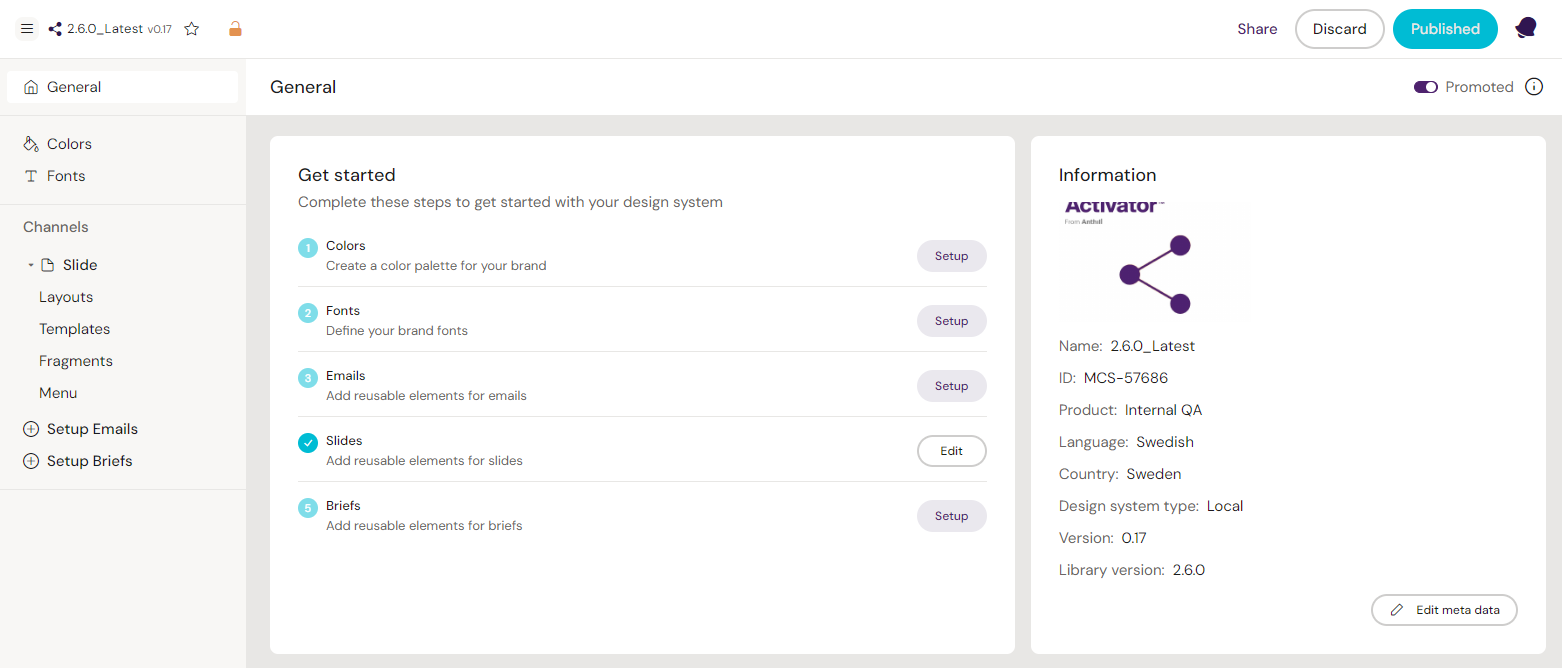Click the share icon next to 2.6.0_Latest
This screenshot has width=1562, height=668.
click(x=54, y=28)
